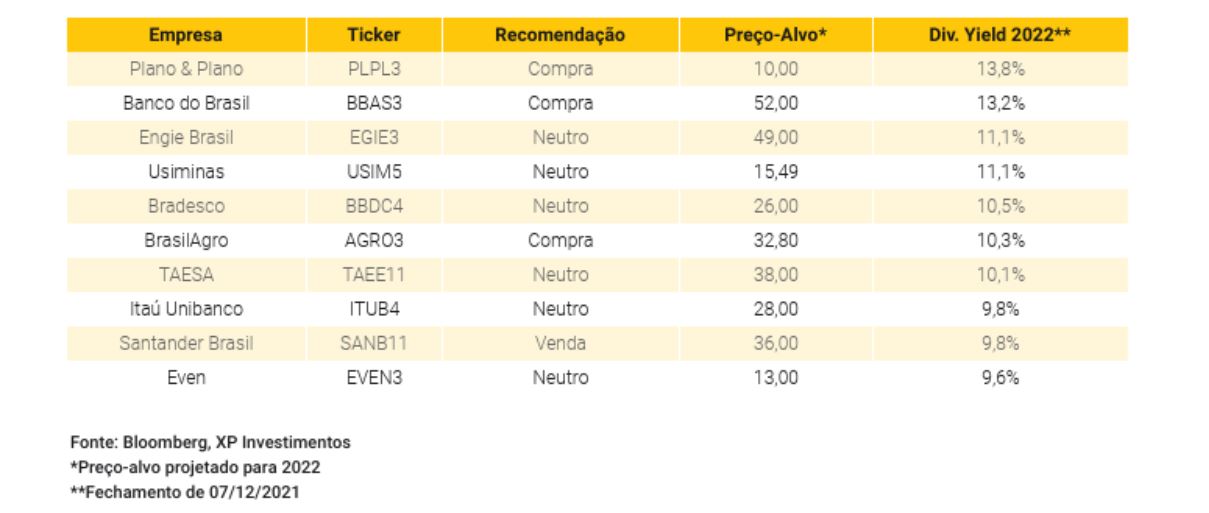
Task: Click the Empresa column header
Action: point(186,35)
